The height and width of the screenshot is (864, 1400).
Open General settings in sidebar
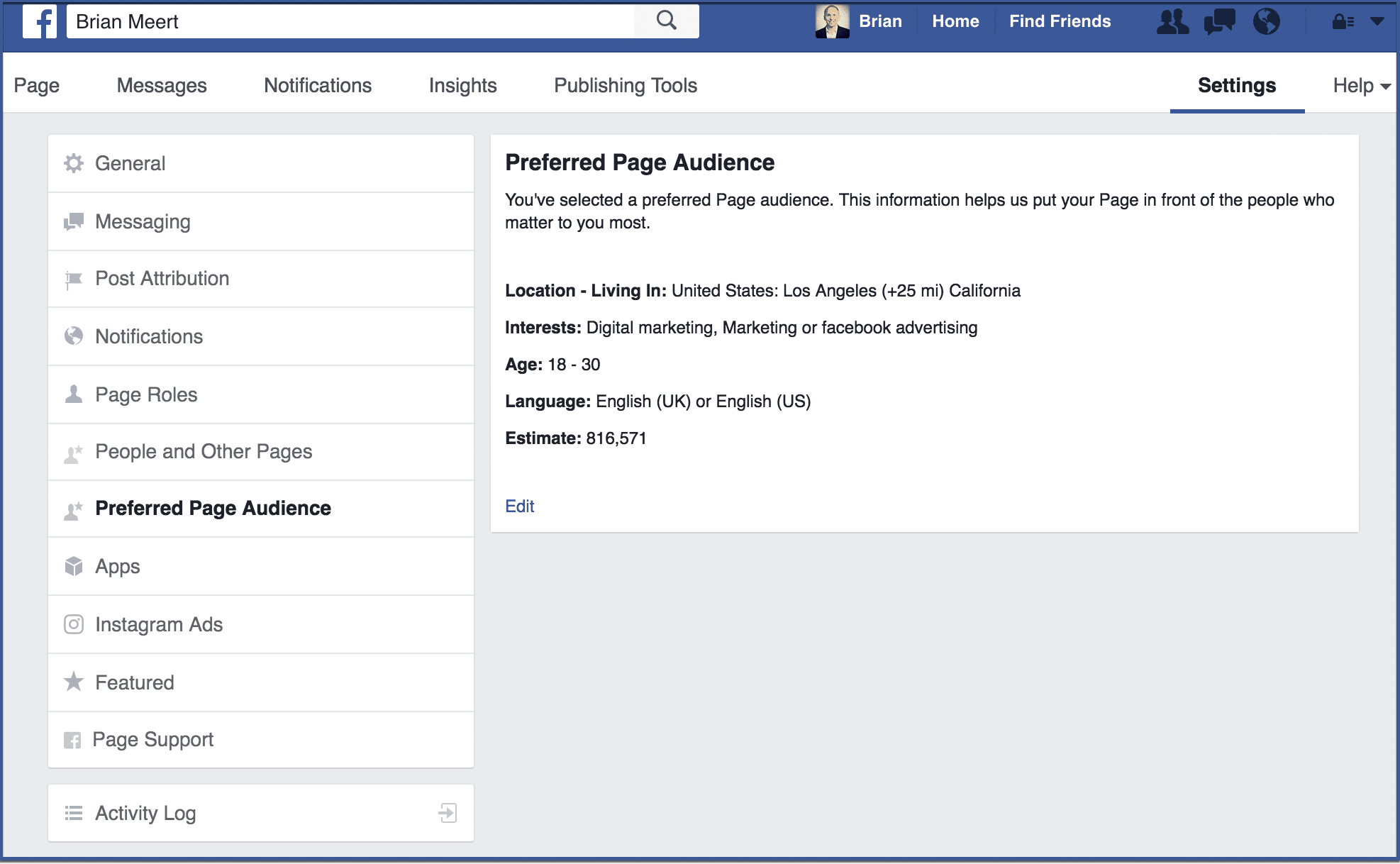(261, 163)
